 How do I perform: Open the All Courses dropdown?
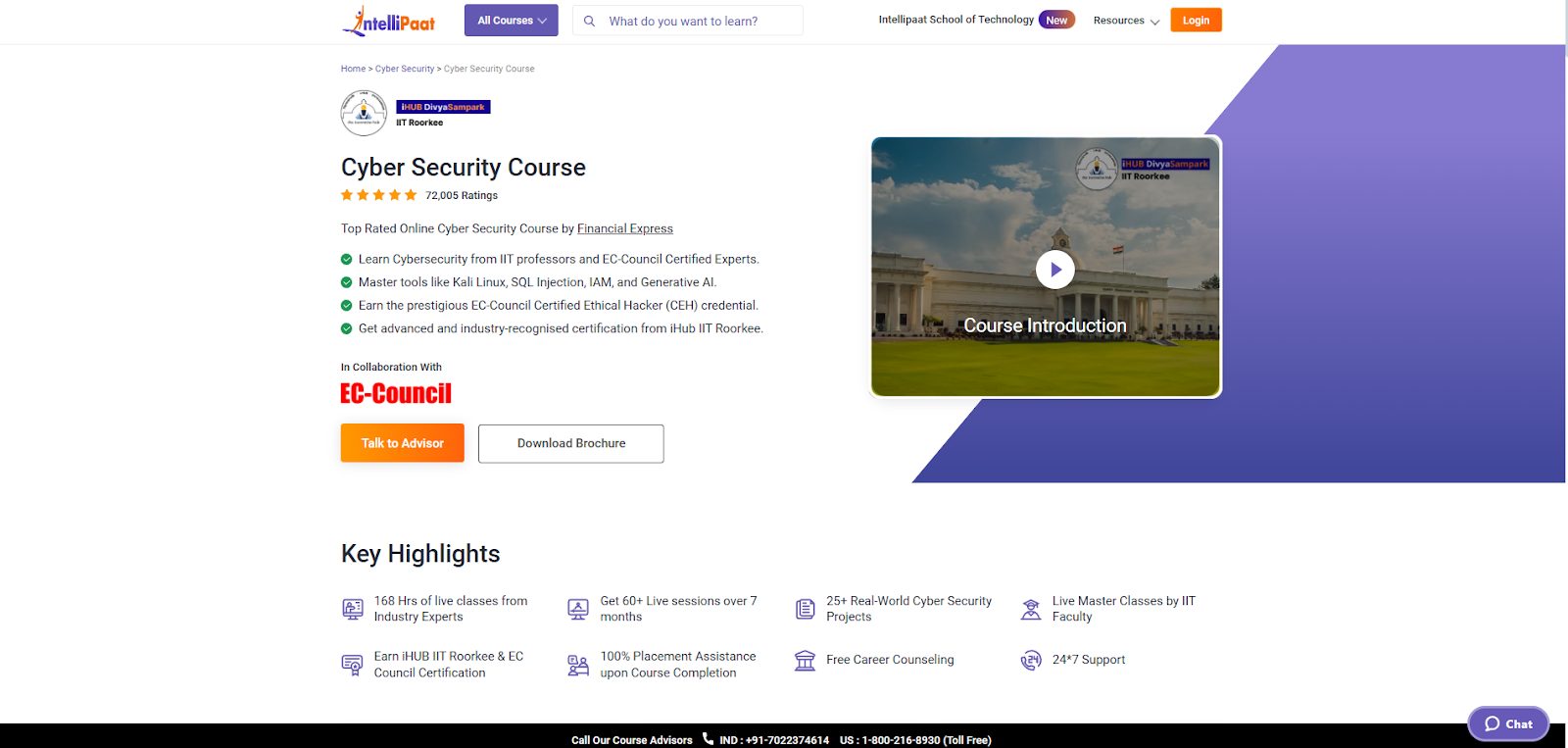pos(512,21)
